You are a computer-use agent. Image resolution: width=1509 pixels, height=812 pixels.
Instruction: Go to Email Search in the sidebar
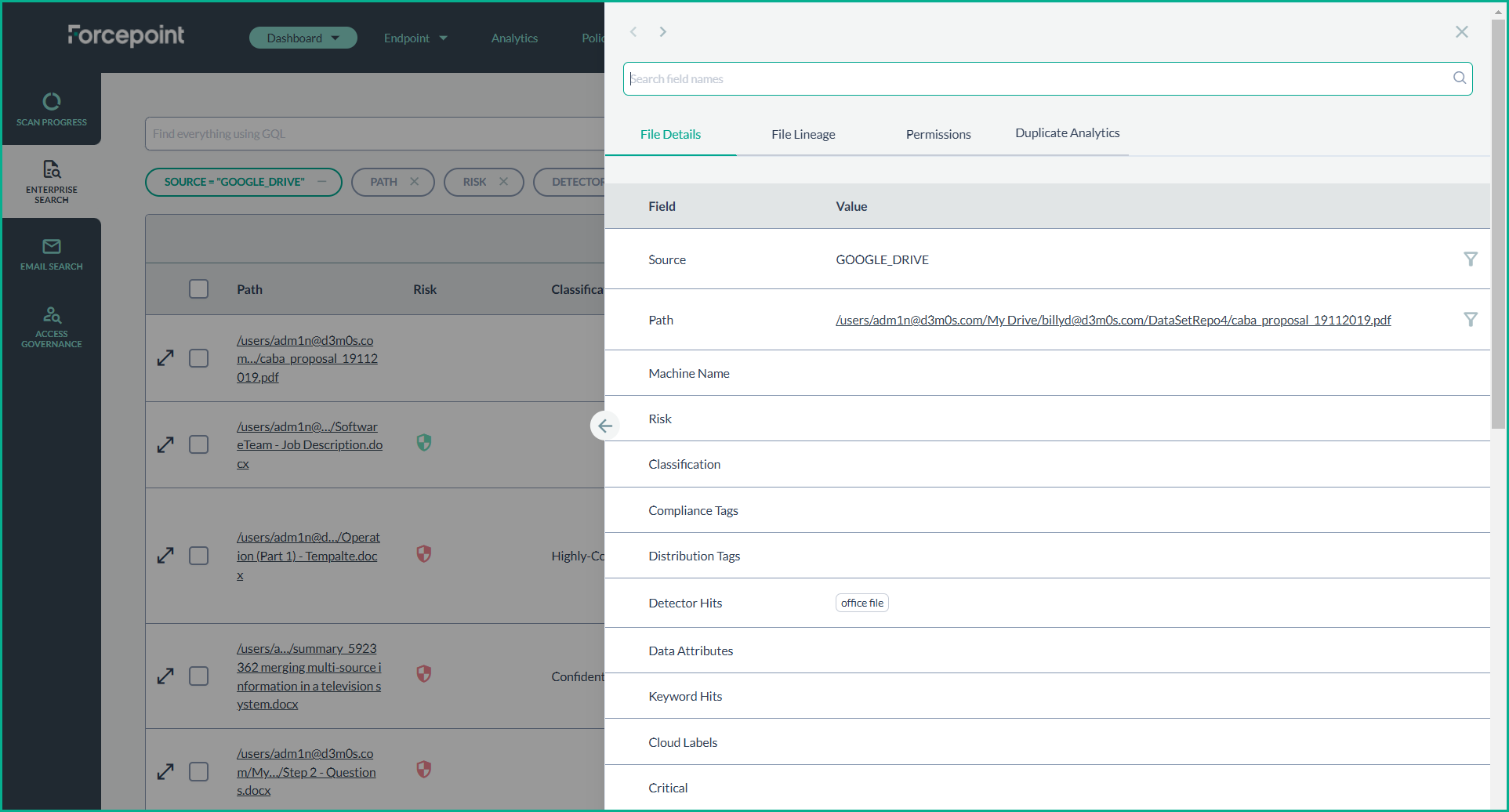coord(52,255)
